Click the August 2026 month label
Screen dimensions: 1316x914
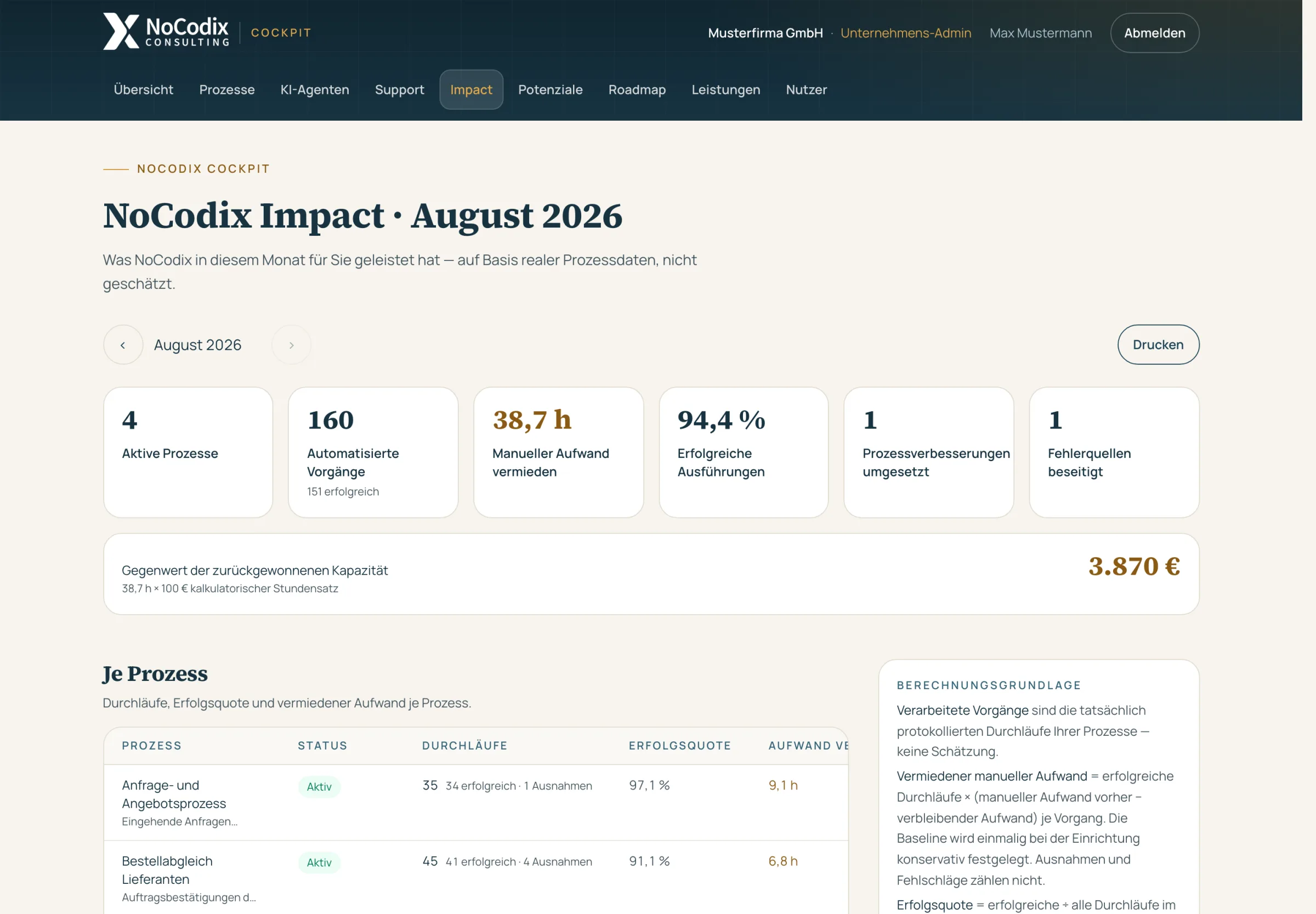(x=197, y=345)
